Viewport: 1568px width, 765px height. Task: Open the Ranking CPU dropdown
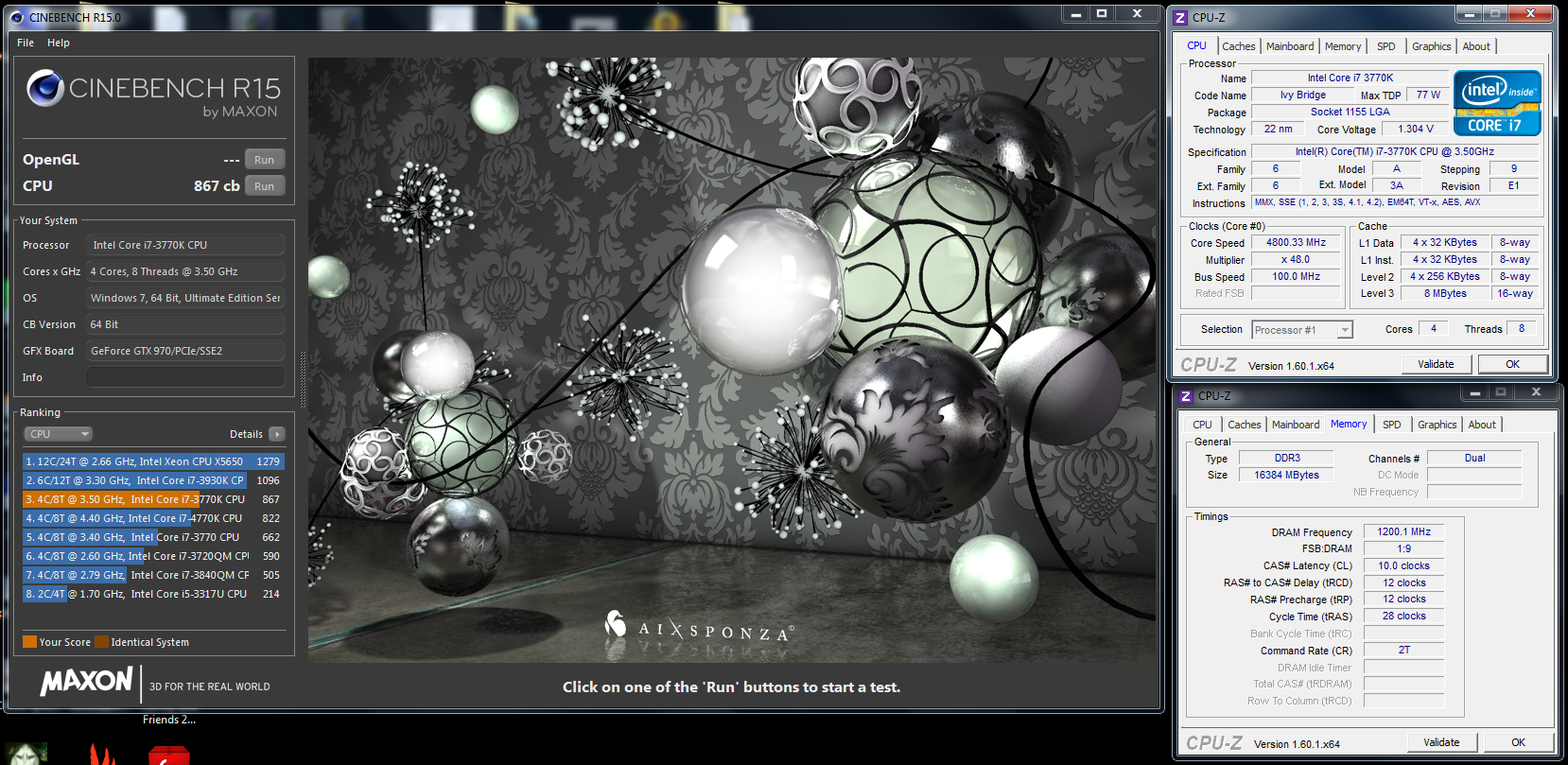click(x=58, y=434)
